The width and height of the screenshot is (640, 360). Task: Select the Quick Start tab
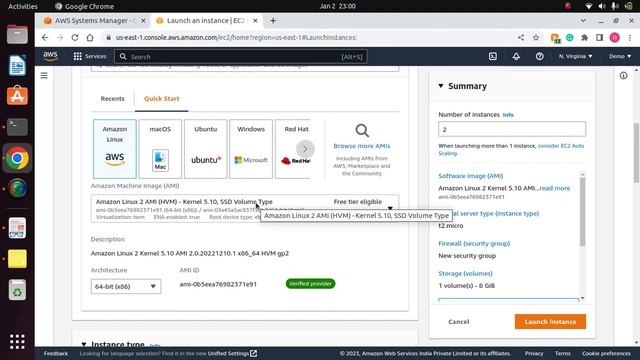coord(162,99)
